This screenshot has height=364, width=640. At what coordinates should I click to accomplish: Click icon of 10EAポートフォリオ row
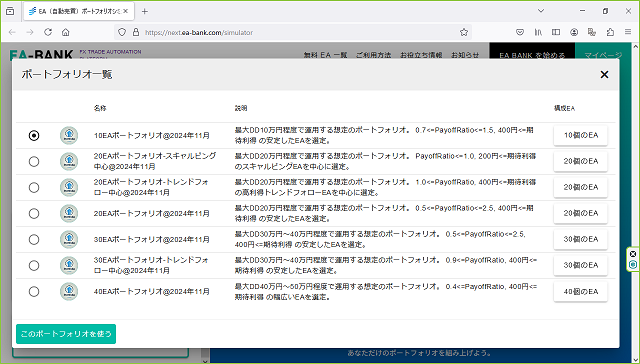(69, 135)
